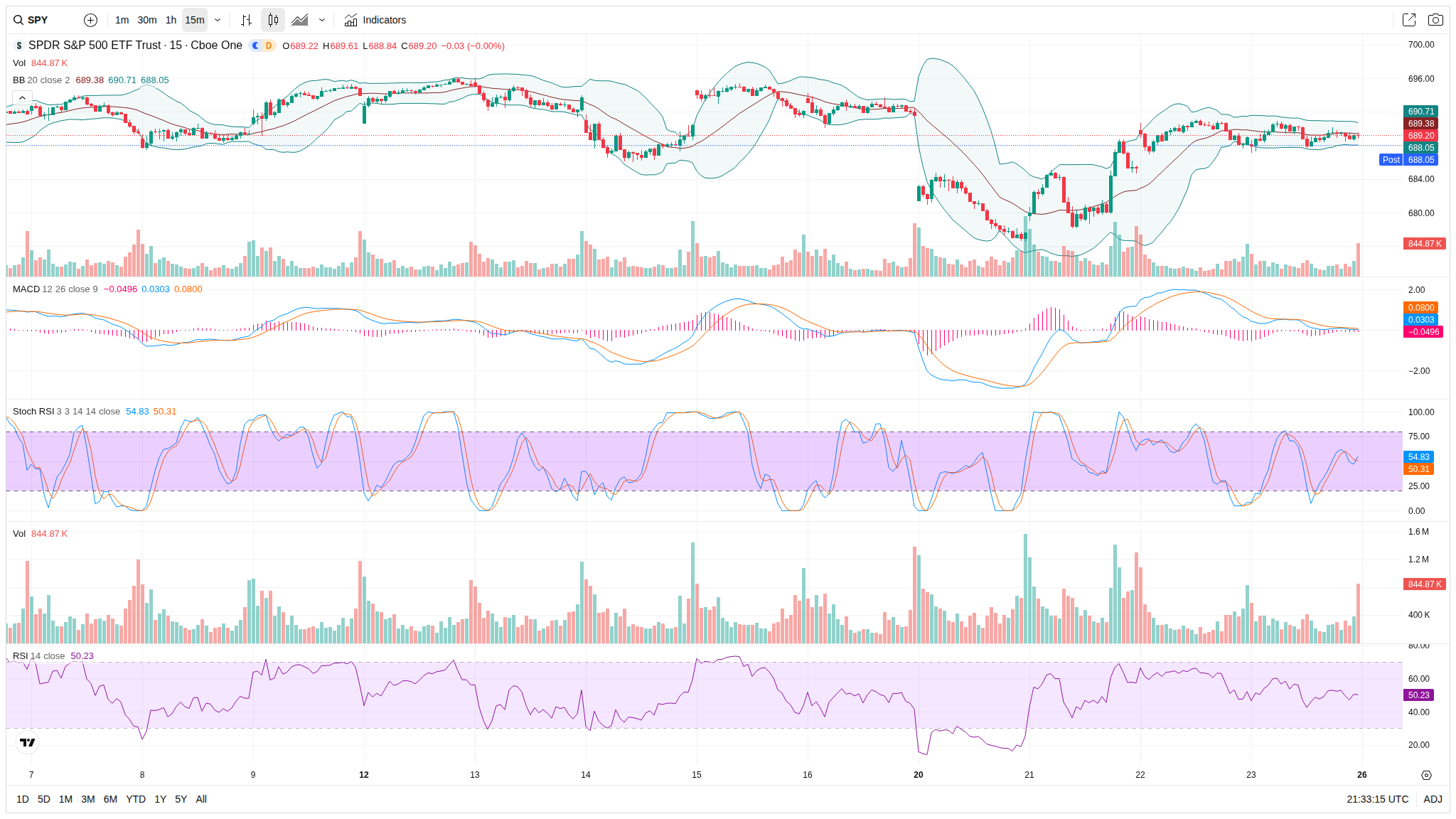Take a snapshot with the camera icon
Image resolution: width=1456 pixels, height=819 pixels.
[1435, 20]
